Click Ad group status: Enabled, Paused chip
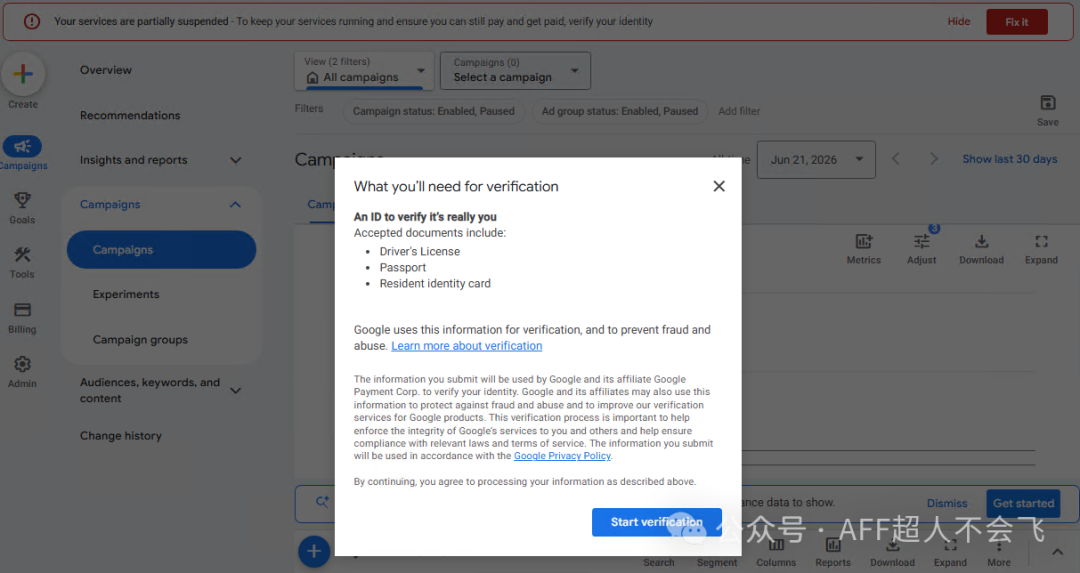1080x573 pixels. pyautogui.click(x=619, y=111)
